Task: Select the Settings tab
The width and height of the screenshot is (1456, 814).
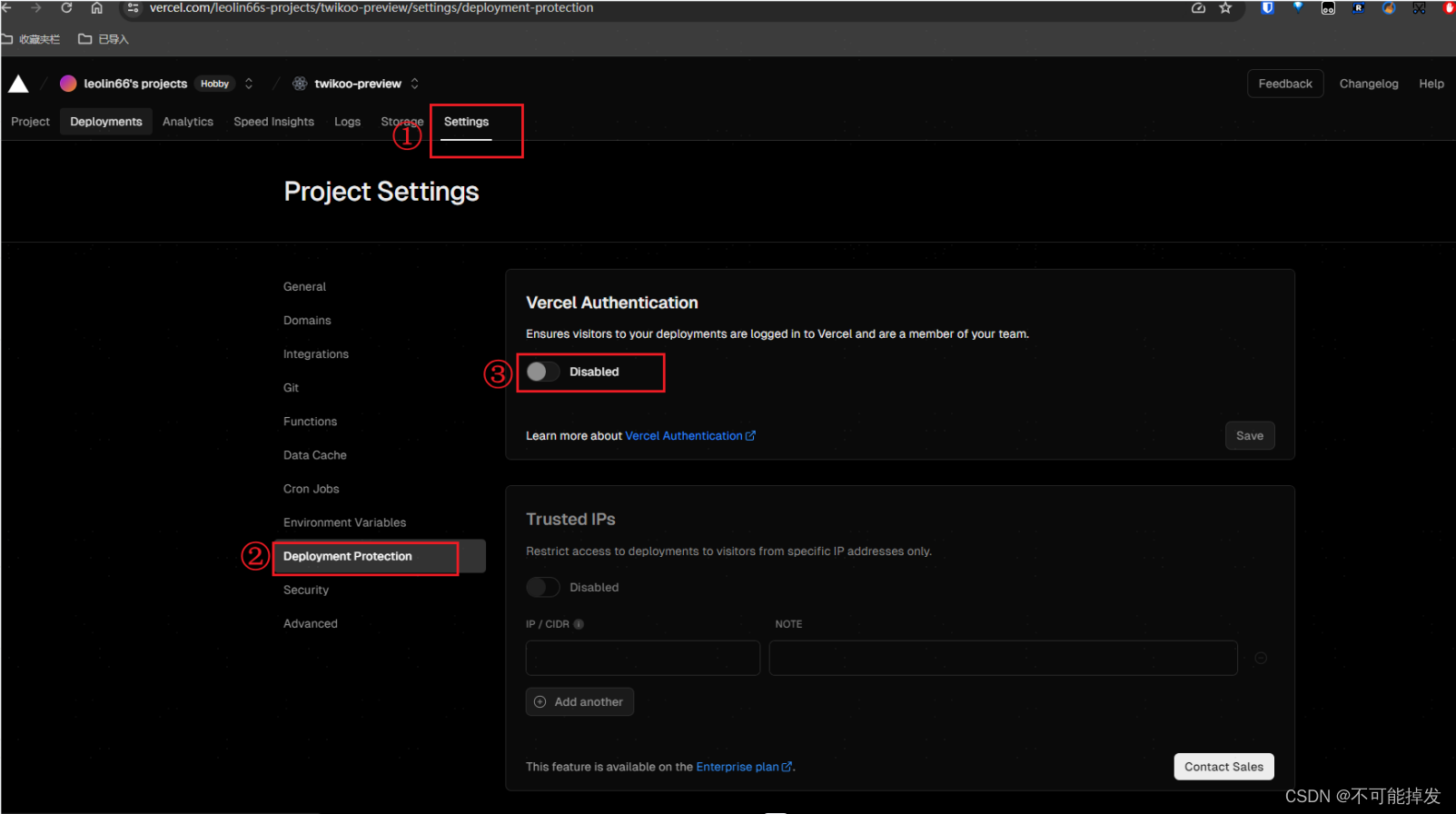Action: [x=466, y=122]
